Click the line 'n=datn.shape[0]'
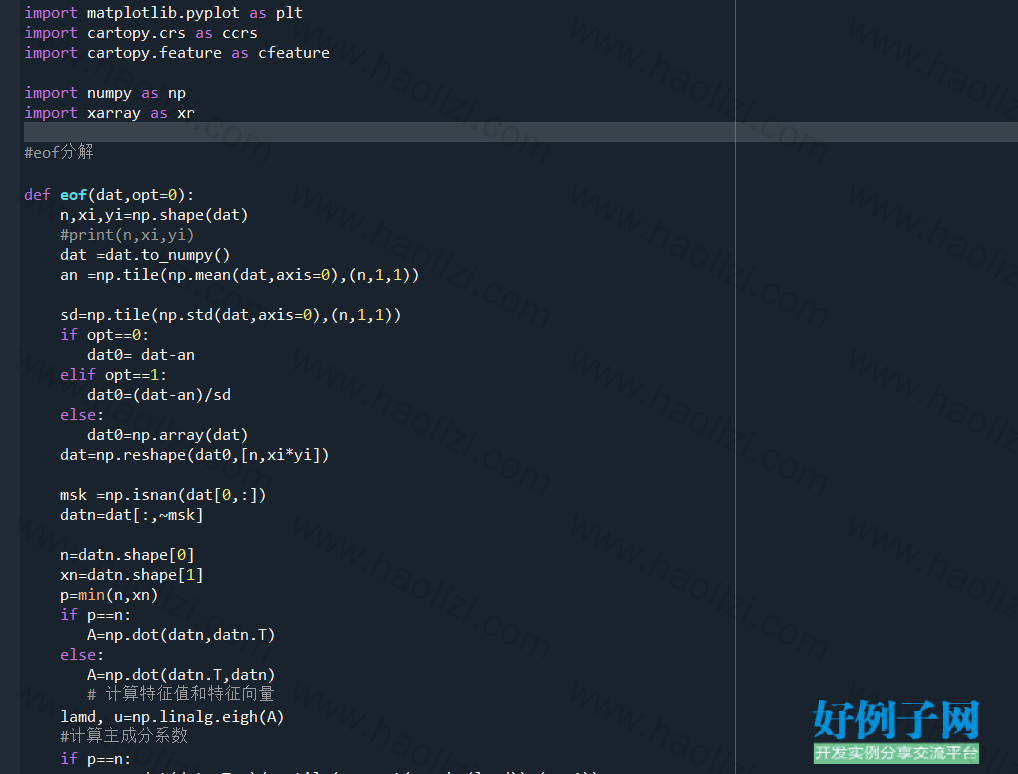The width and height of the screenshot is (1018, 774). 127,555
